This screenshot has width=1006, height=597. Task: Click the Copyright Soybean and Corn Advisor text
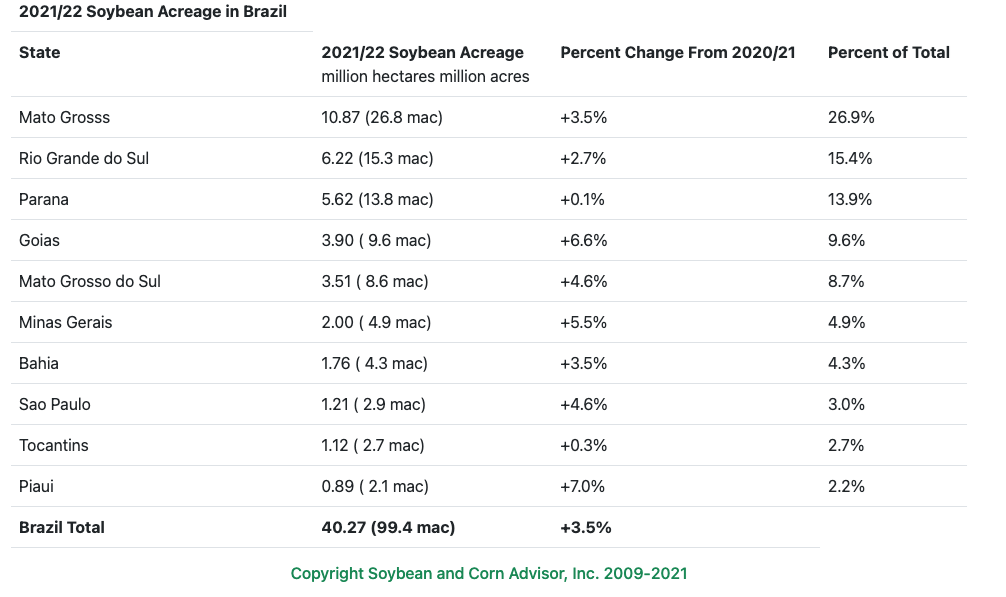tap(489, 574)
